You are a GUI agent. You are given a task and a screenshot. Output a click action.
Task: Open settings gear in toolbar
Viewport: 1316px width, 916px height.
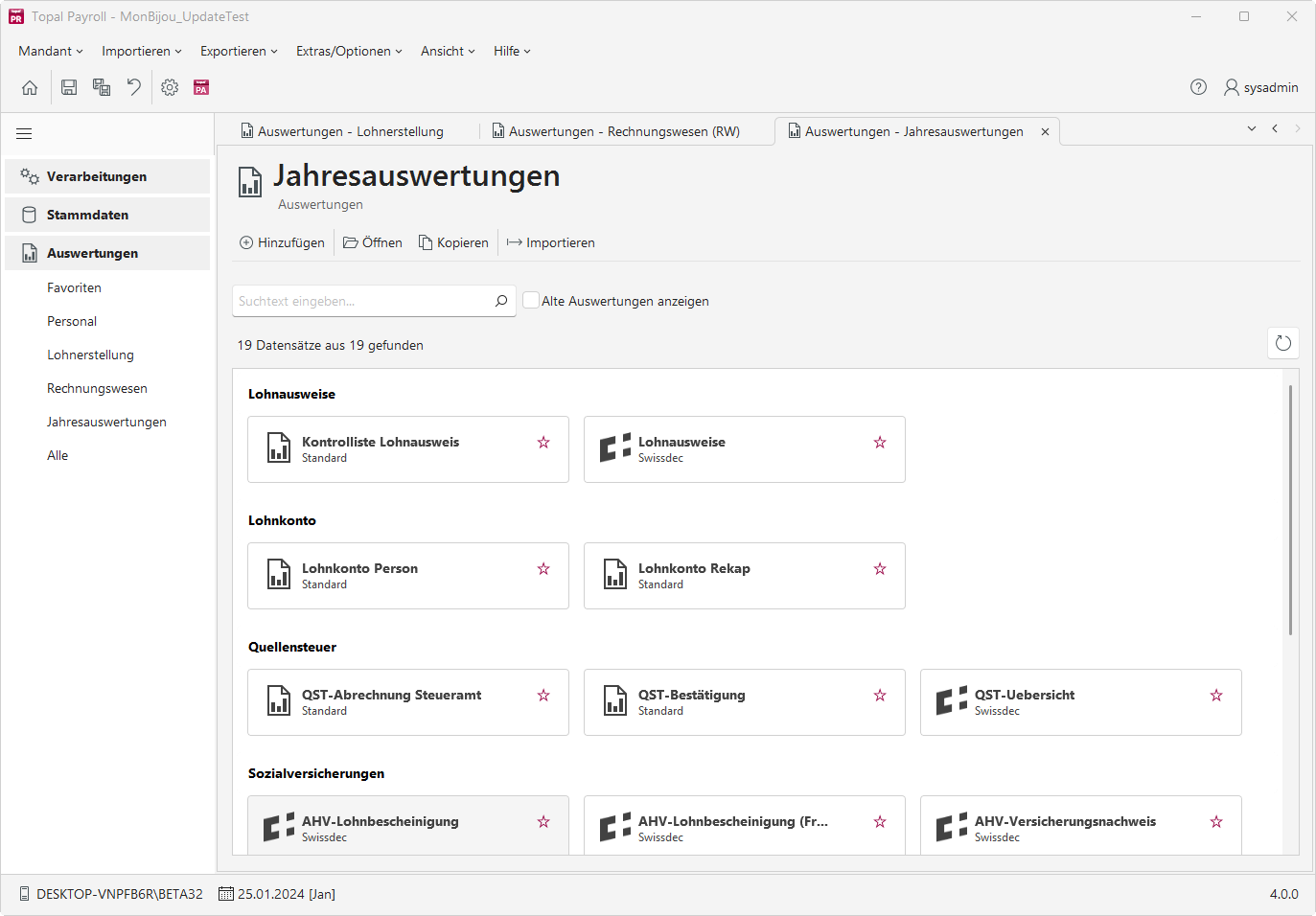pos(170,87)
